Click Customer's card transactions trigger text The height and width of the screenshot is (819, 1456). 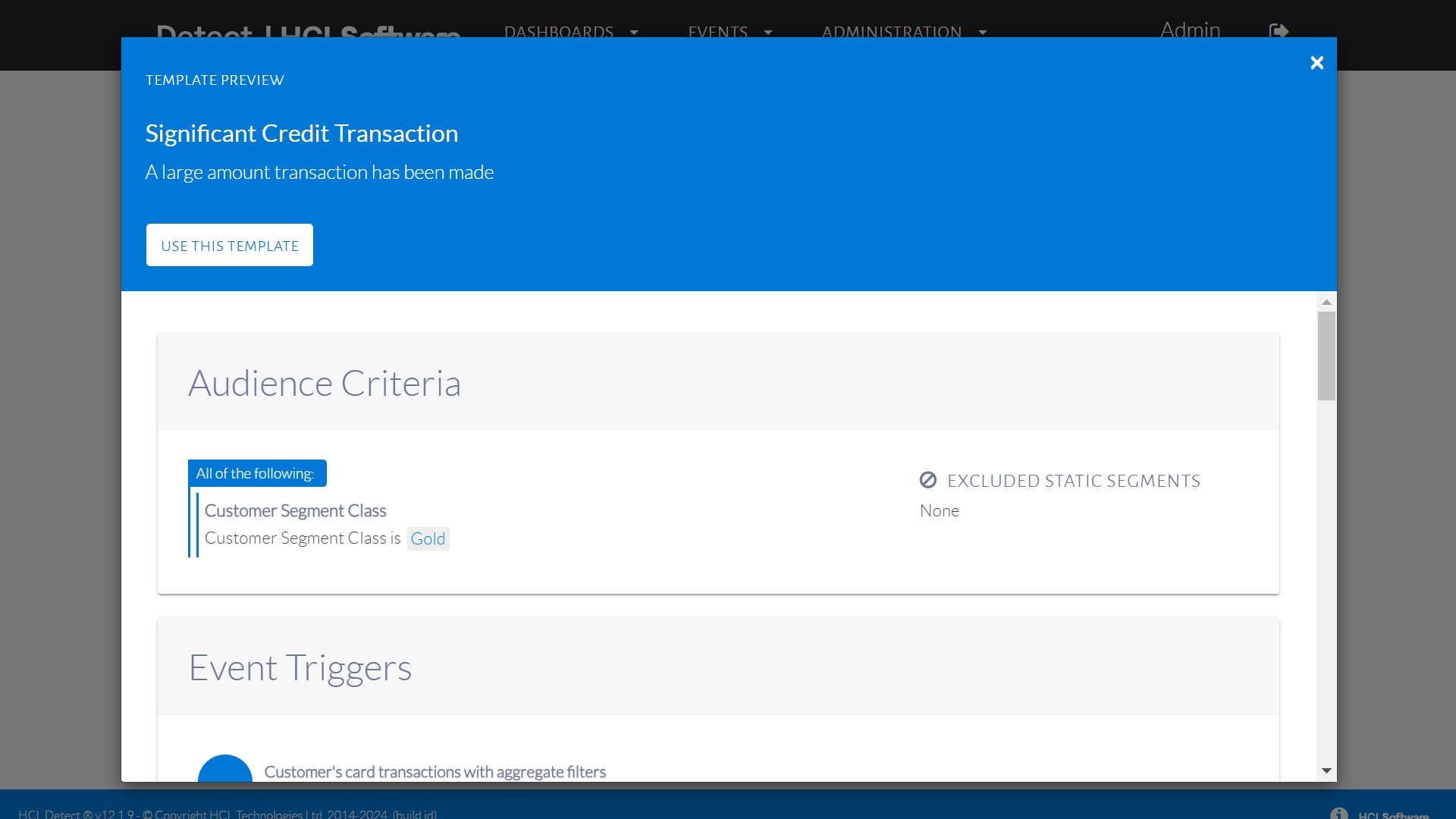(435, 771)
